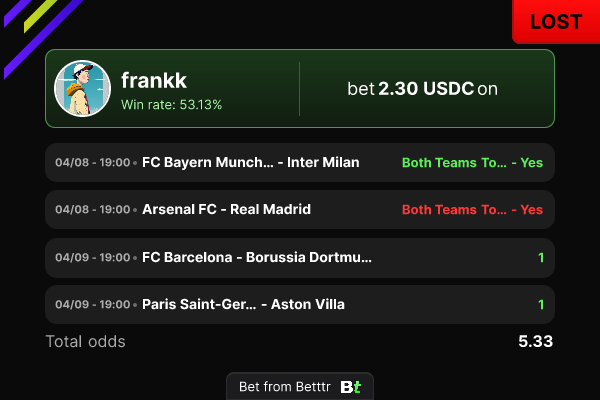Open Arsenal FC - Real Madrid match
This screenshot has height=400, width=600.
point(226,209)
